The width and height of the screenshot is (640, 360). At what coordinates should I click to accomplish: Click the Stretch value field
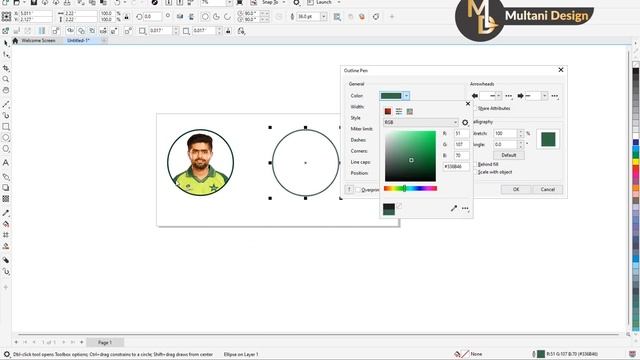pos(505,133)
